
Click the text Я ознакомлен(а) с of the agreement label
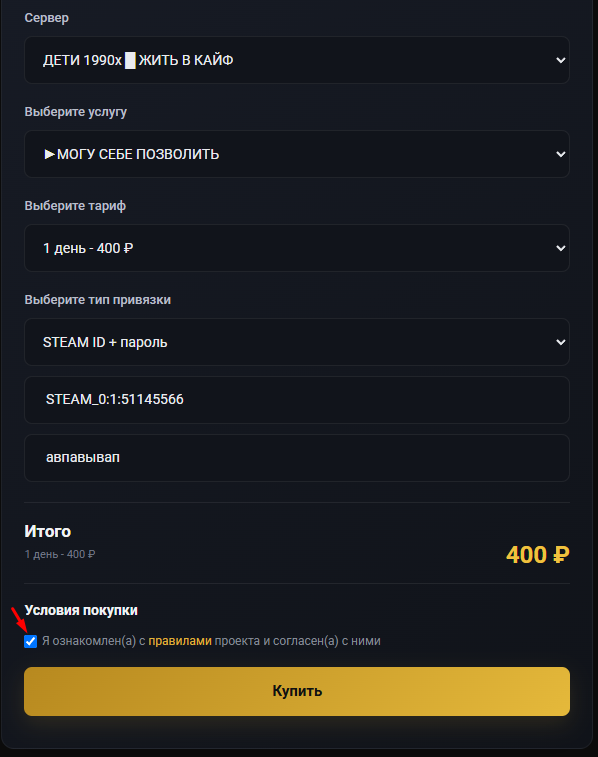click(x=94, y=641)
